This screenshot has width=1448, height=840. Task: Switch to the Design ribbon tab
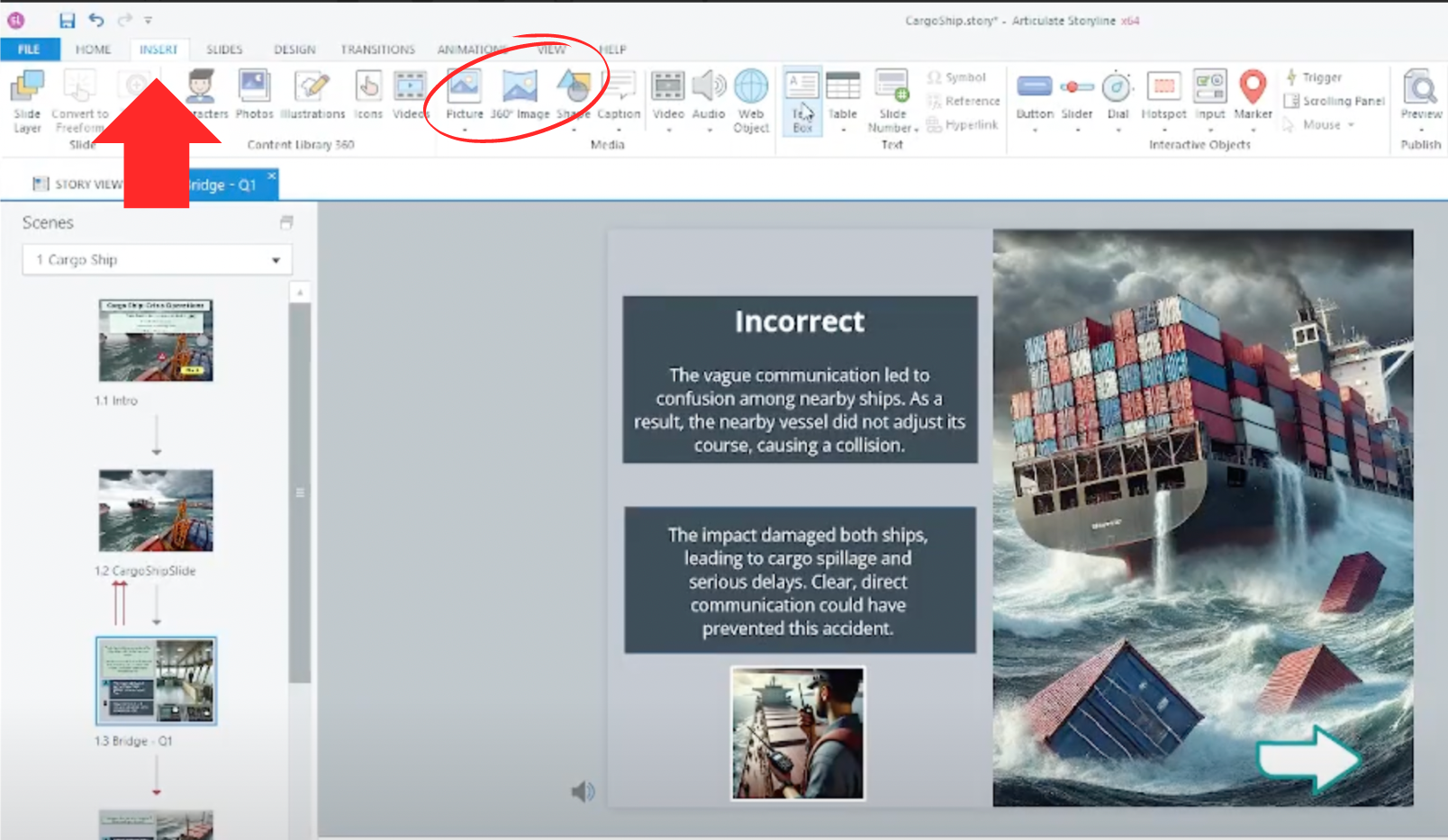point(294,50)
